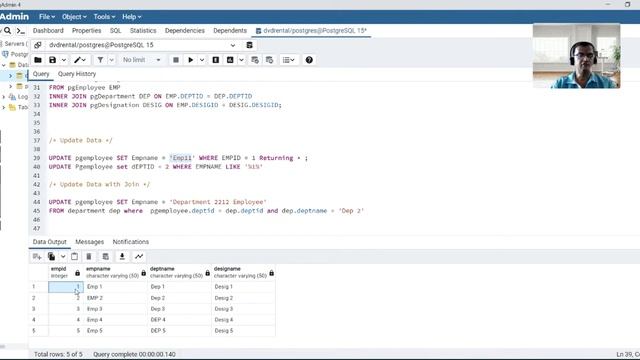Save the query file with the floppy icon
The height and width of the screenshot is (360, 640).
coord(52,60)
